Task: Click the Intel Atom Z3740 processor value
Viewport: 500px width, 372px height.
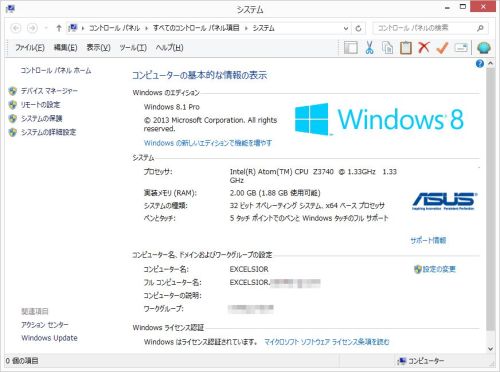Action: pyautogui.click(x=313, y=176)
